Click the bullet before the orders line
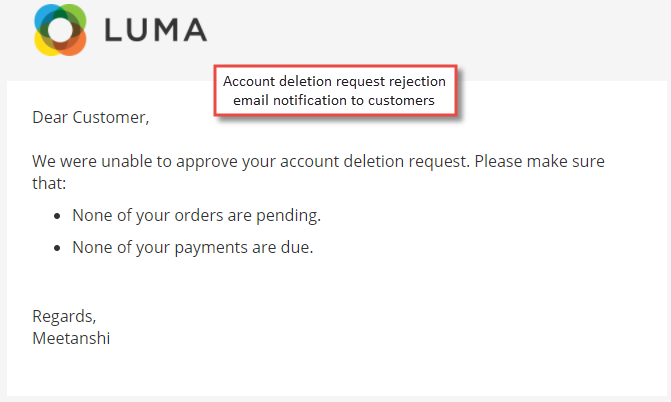Screen dimensions: 671x402 tap(57, 216)
